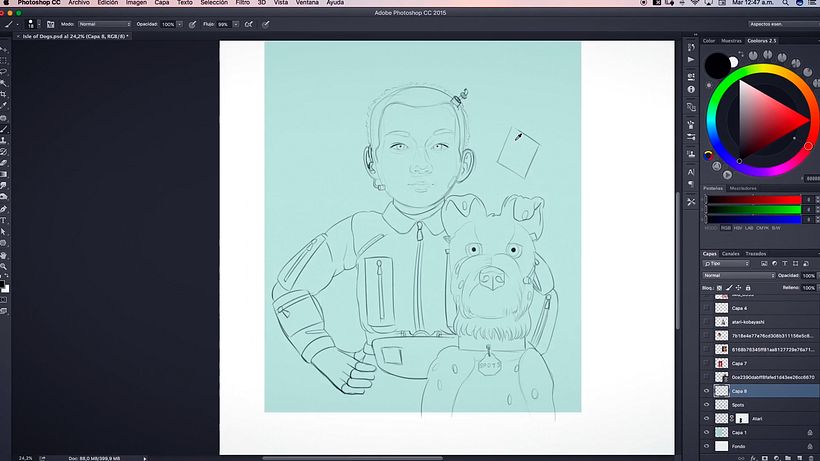Viewport: 820px width, 461px height.
Task: Open the tool preset picker arrow
Action: coord(17,24)
